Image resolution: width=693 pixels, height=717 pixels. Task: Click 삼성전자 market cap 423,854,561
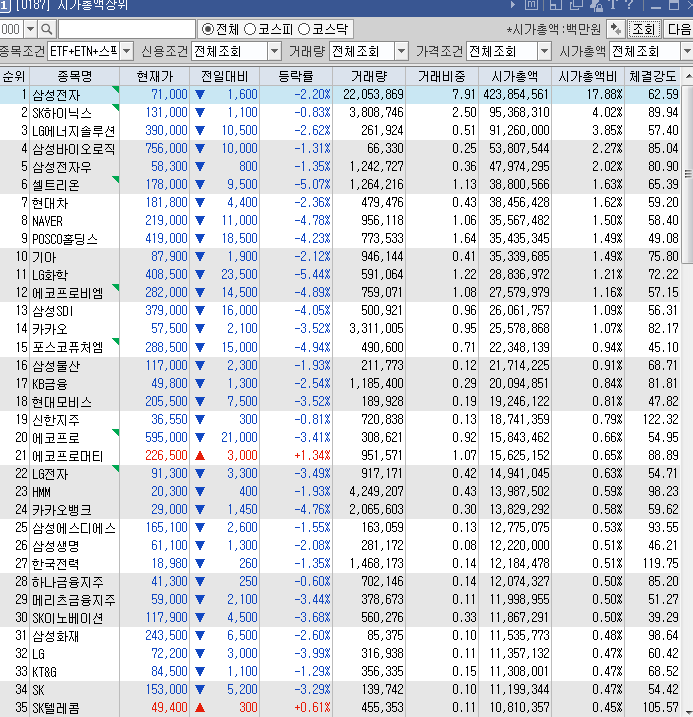(x=517, y=95)
